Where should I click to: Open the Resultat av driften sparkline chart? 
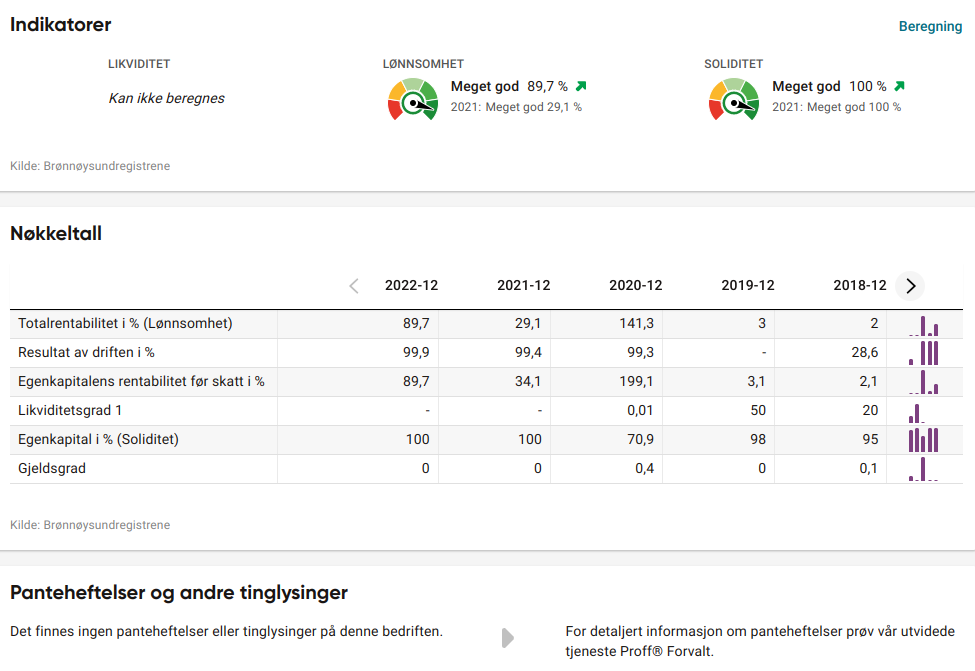click(923, 353)
